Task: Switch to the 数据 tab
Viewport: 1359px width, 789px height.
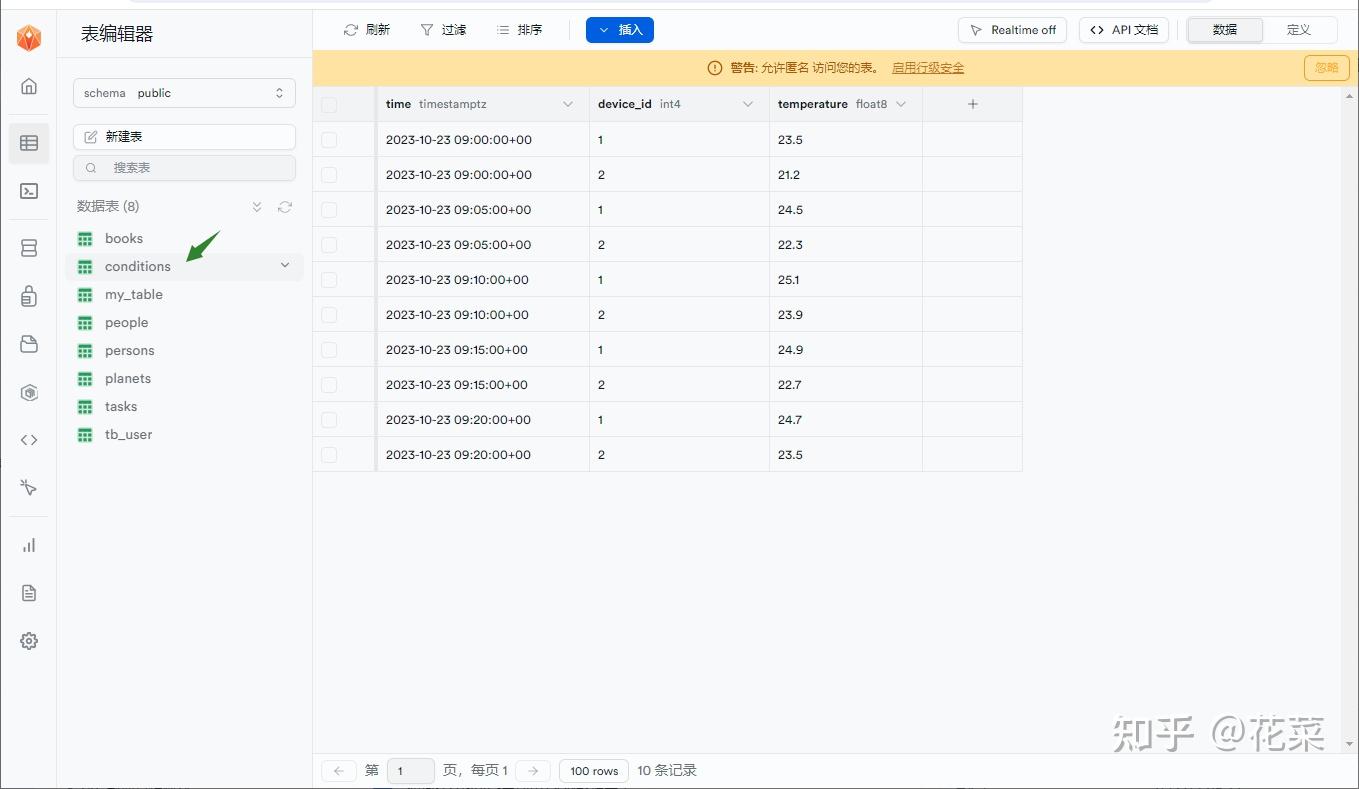Action: (1224, 30)
